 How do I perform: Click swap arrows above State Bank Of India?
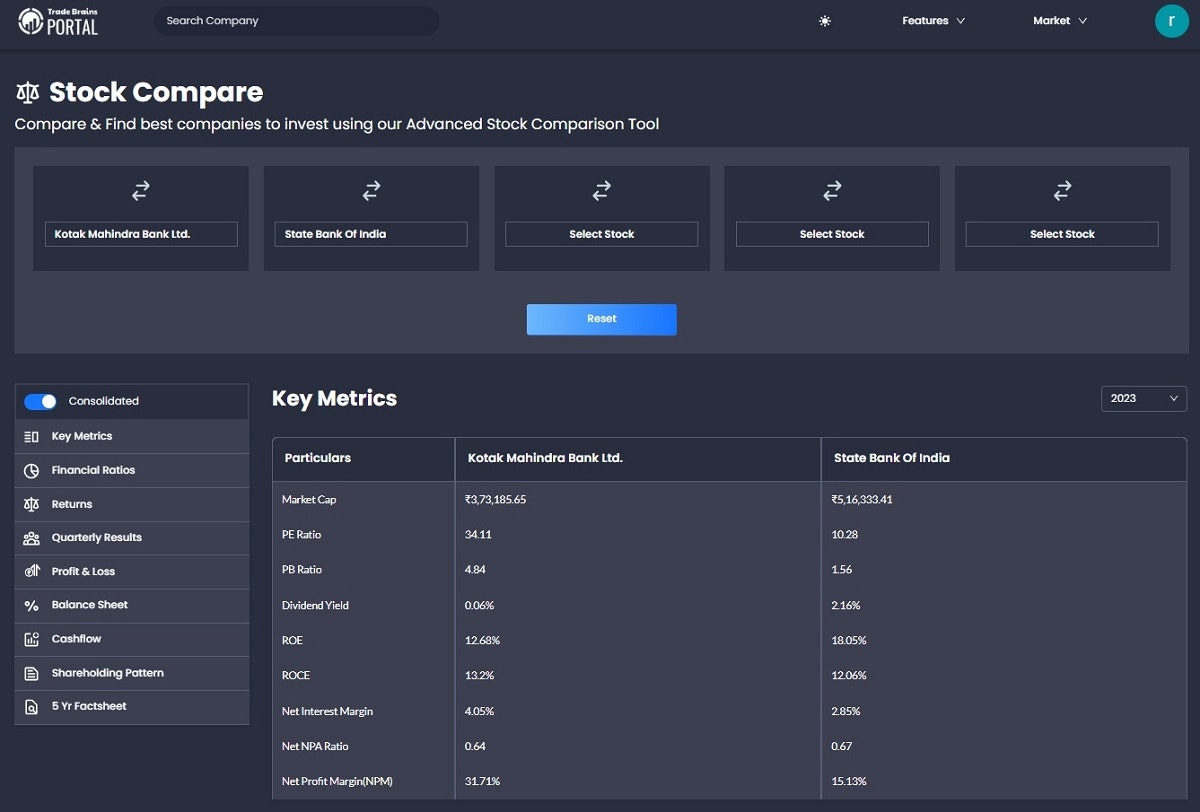pyautogui.click(x=371, y=190)
